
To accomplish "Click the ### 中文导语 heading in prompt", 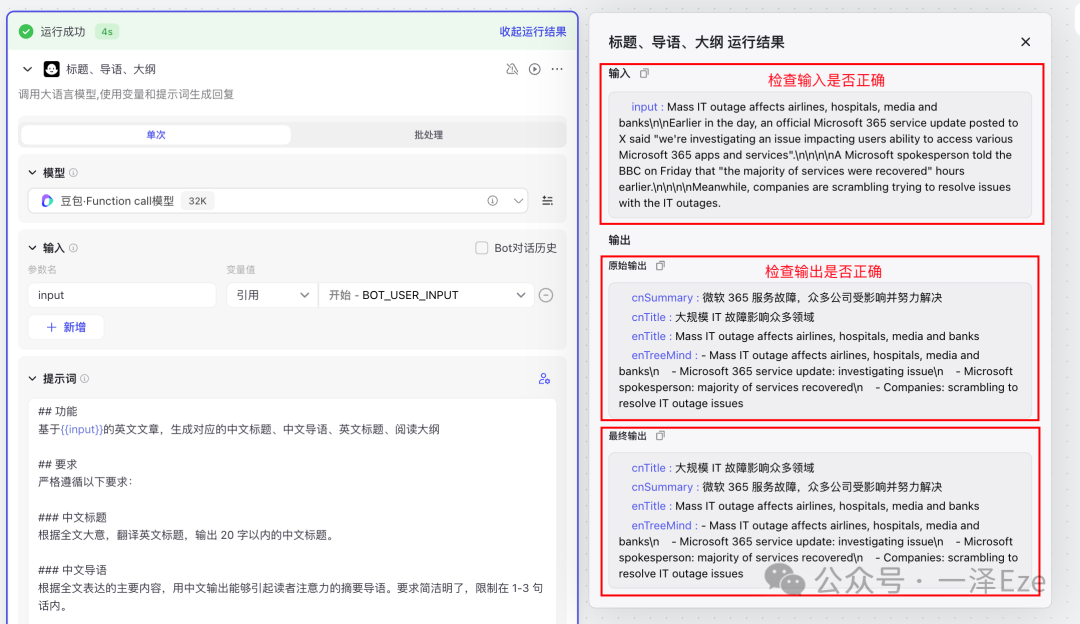I will coord(72,570).
